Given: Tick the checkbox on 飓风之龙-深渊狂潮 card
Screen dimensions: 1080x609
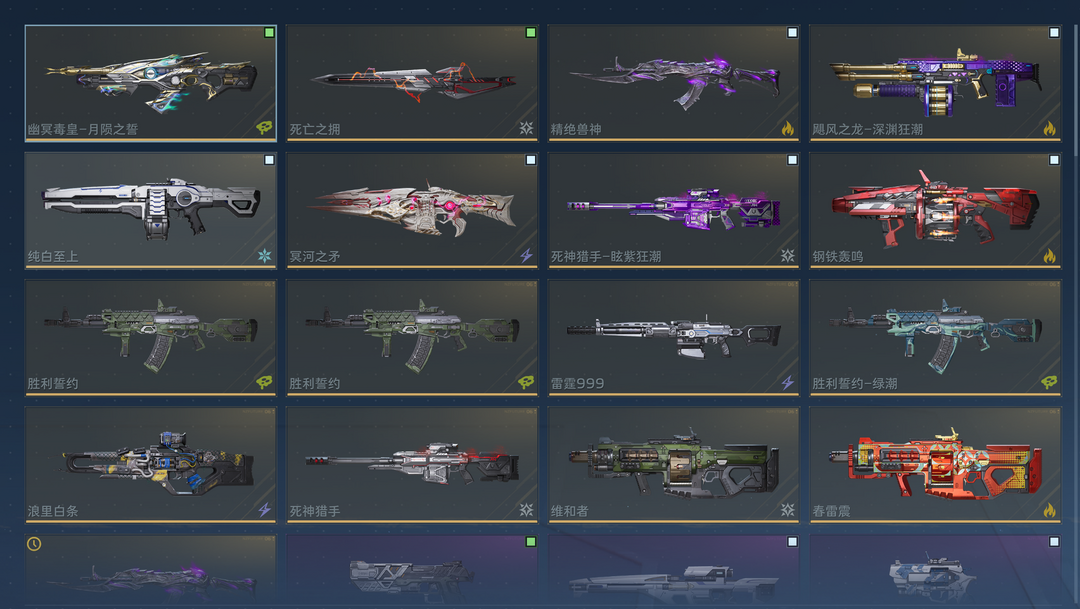Looking at the screenshot, I should (1054, 32).
